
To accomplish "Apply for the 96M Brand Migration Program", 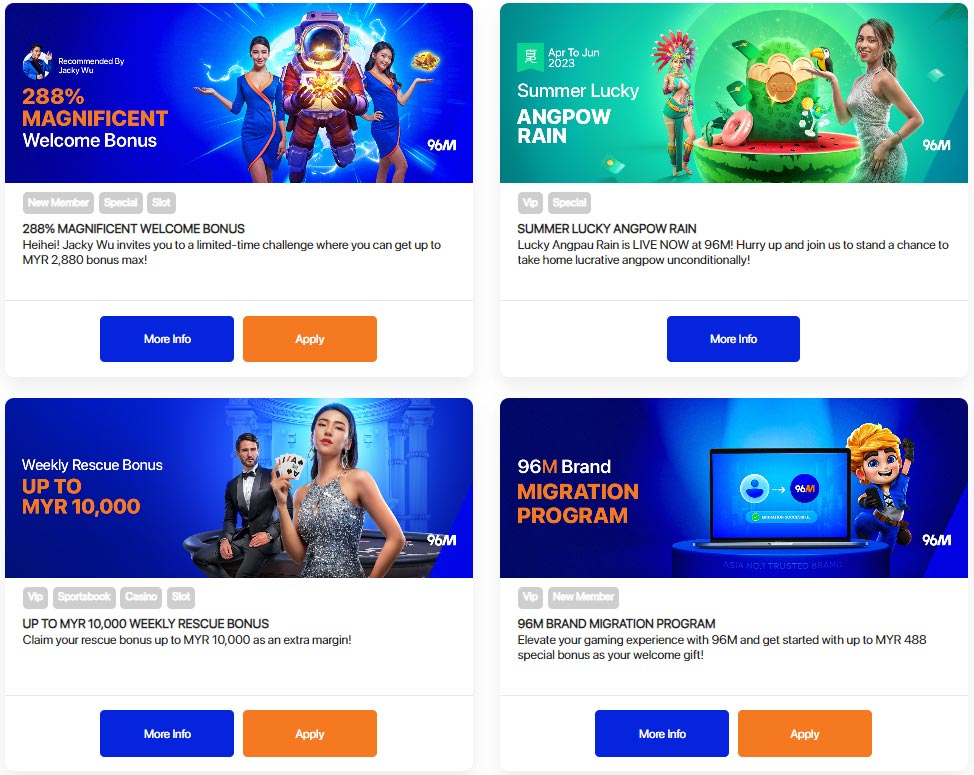I will click(x=804, y=733).
